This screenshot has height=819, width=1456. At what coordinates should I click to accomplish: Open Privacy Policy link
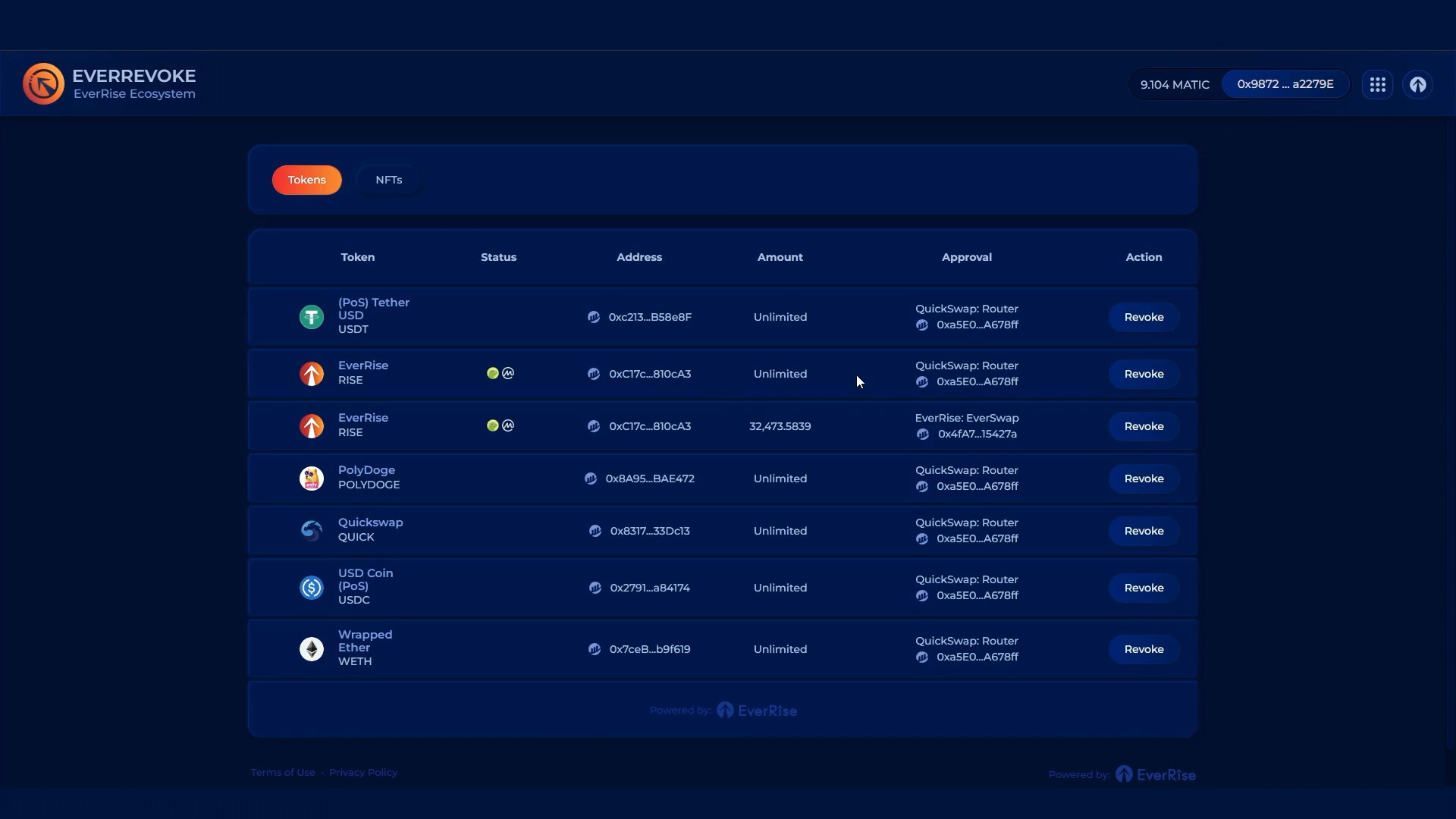[363, 772]
